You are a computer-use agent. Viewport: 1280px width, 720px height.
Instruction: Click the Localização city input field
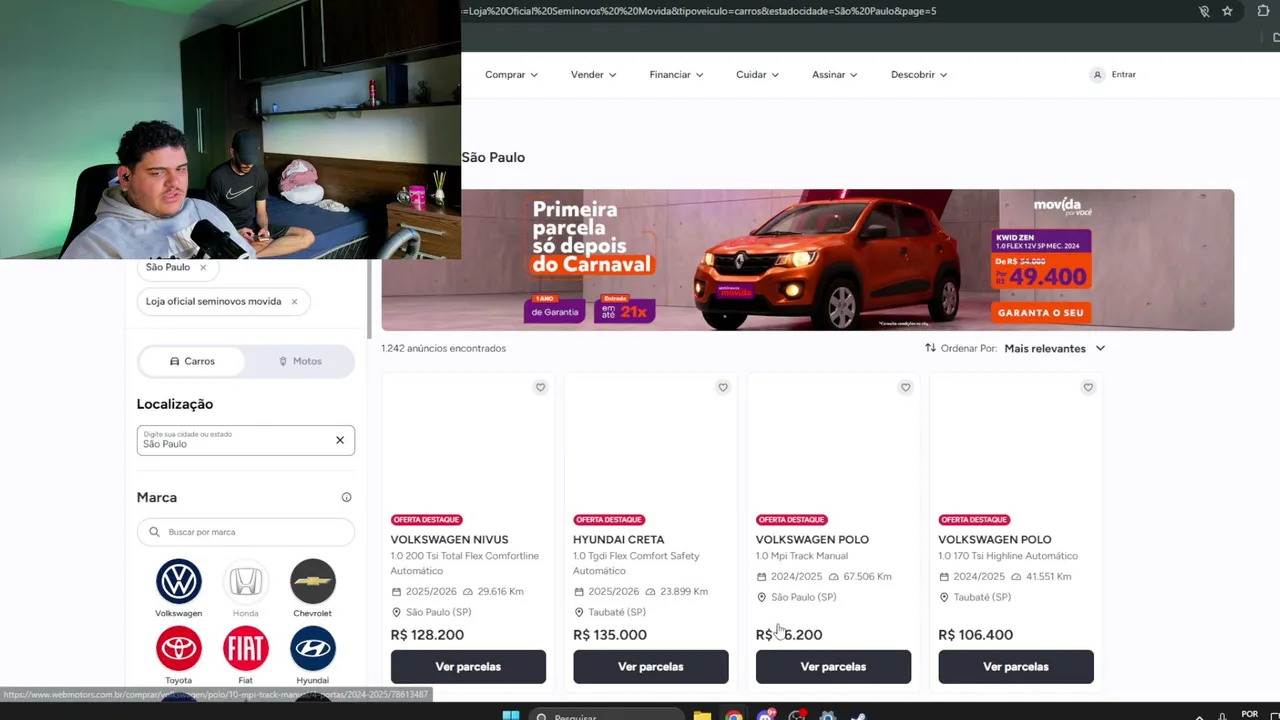point(246,440)
